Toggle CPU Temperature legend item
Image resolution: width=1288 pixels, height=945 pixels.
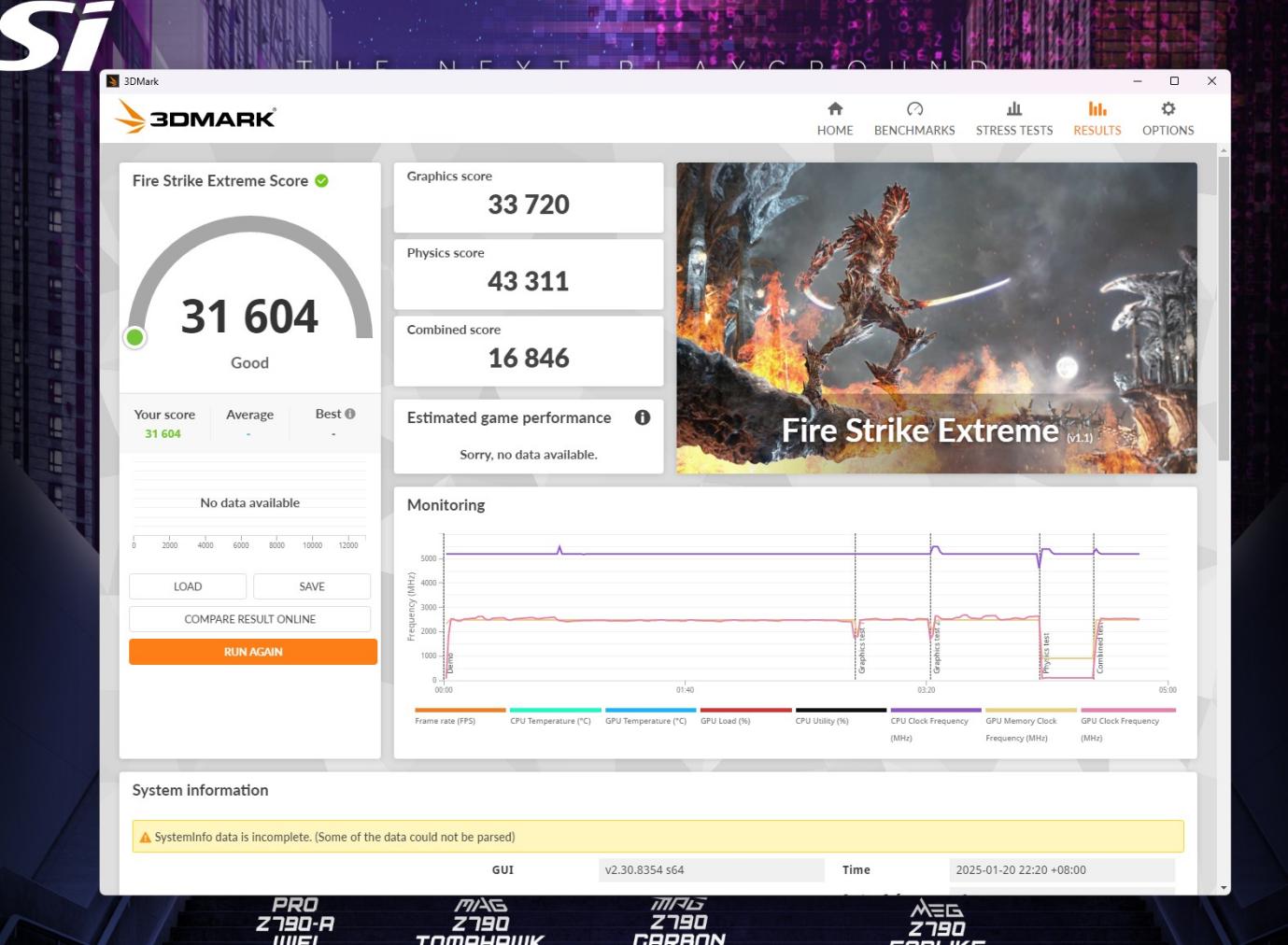click(555, 716)
